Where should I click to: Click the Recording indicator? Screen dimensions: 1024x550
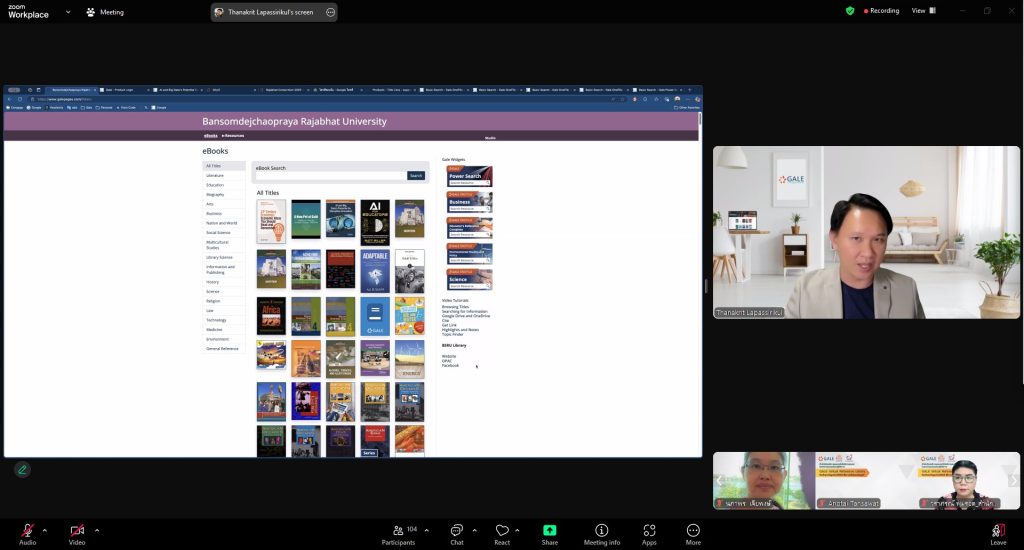tap(882, 11)
